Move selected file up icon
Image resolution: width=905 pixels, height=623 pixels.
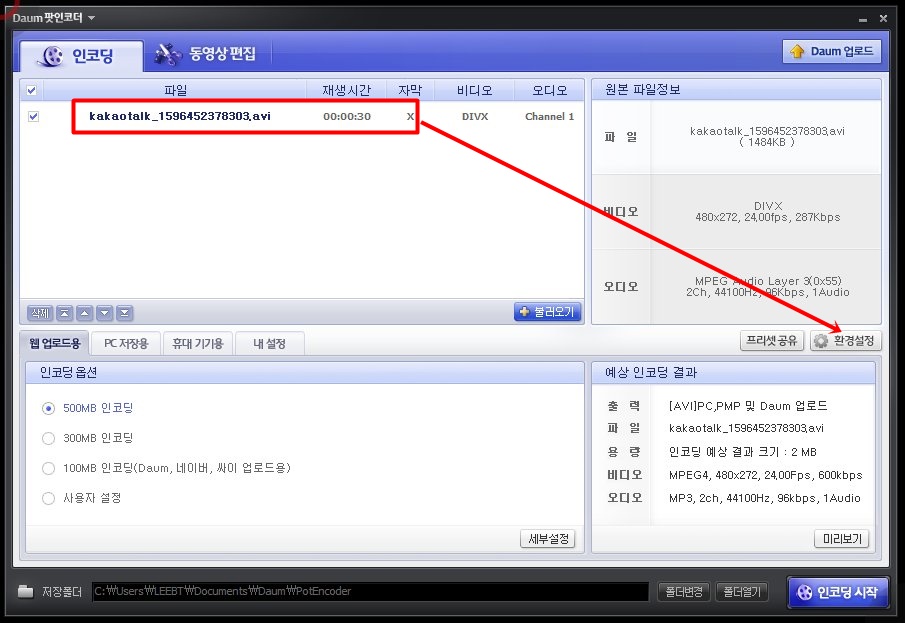[85, 313]
